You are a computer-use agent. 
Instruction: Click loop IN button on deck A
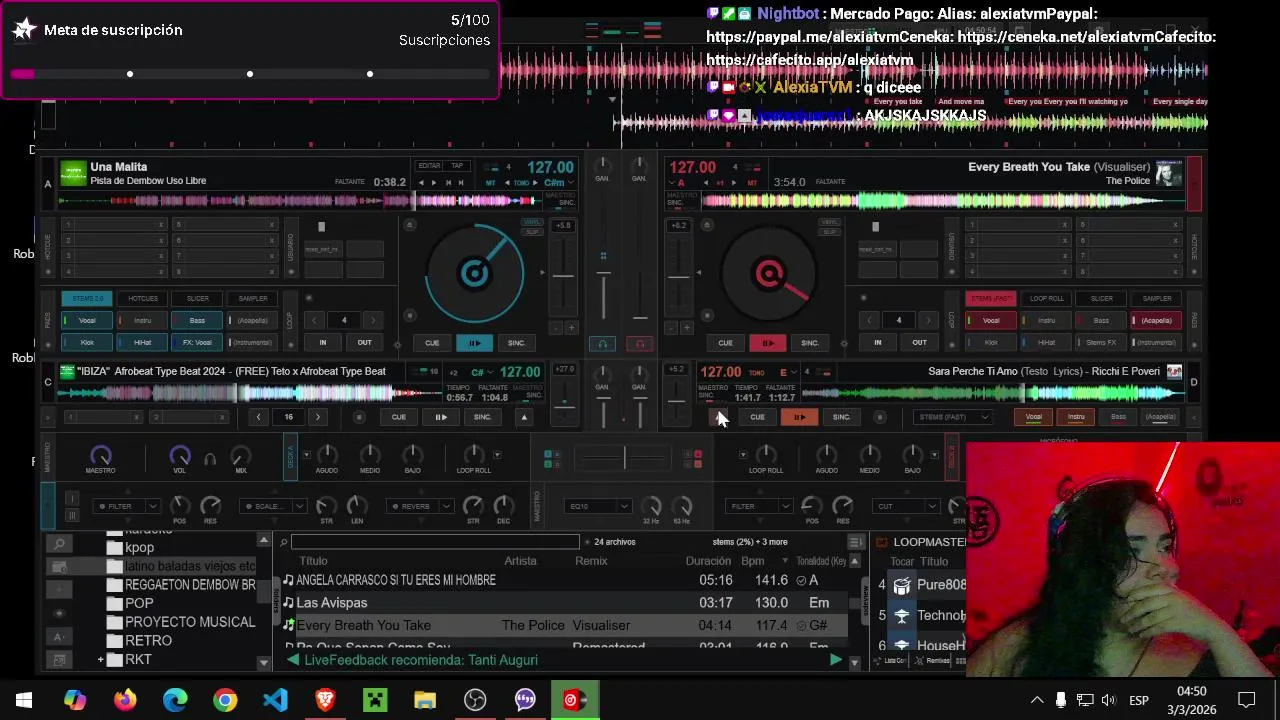[323, 342]
